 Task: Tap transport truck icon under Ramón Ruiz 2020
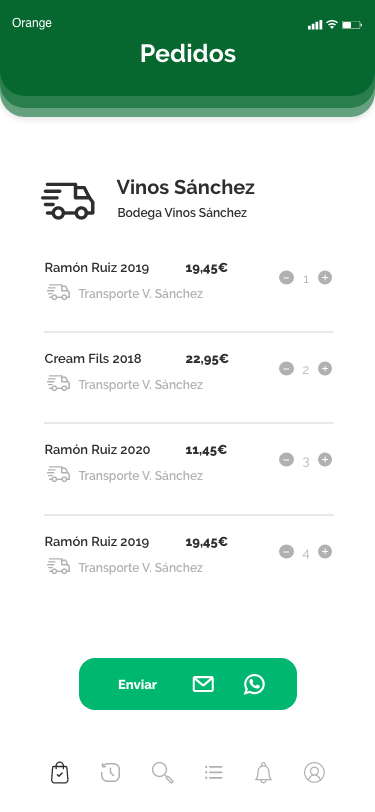tap(59, 474)
